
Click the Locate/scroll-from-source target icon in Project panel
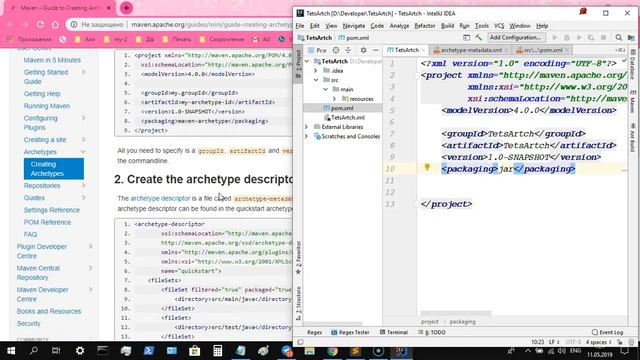point(336,50)
